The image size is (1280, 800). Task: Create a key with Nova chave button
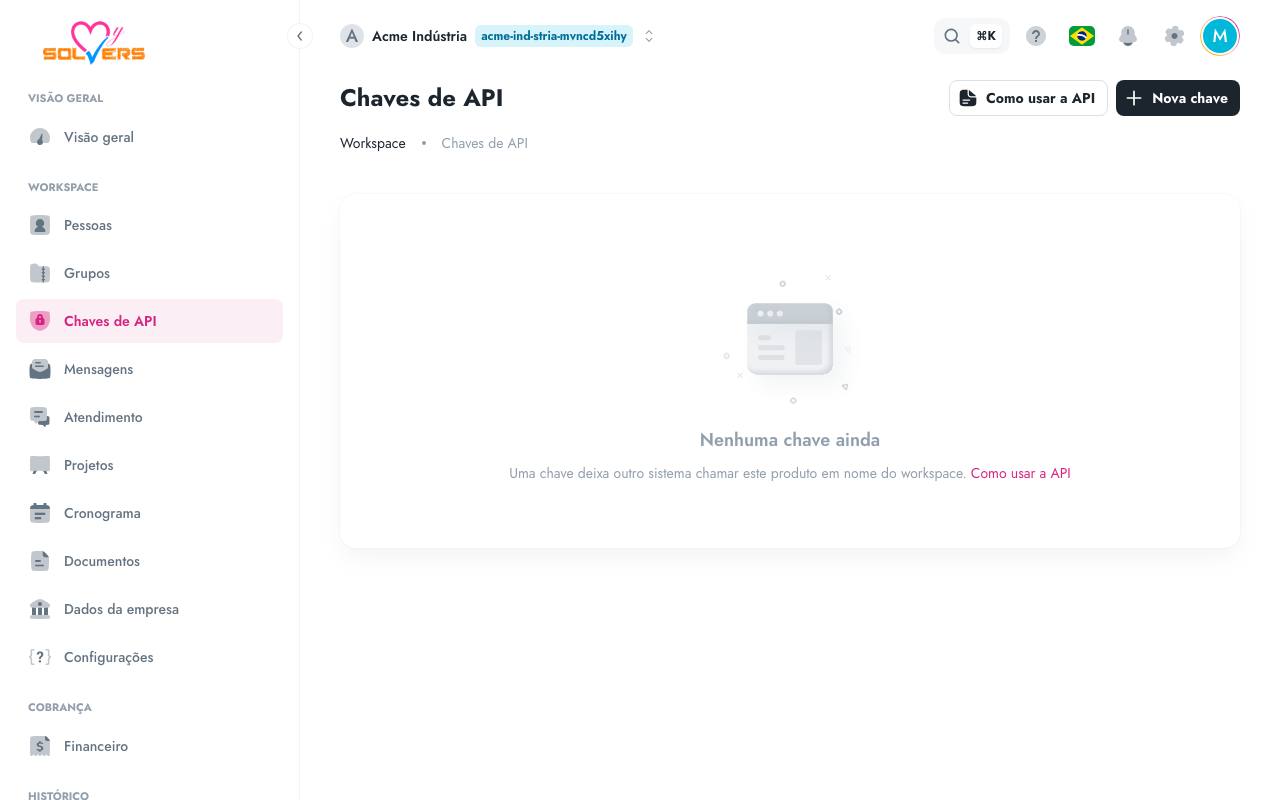(1178, 98)
